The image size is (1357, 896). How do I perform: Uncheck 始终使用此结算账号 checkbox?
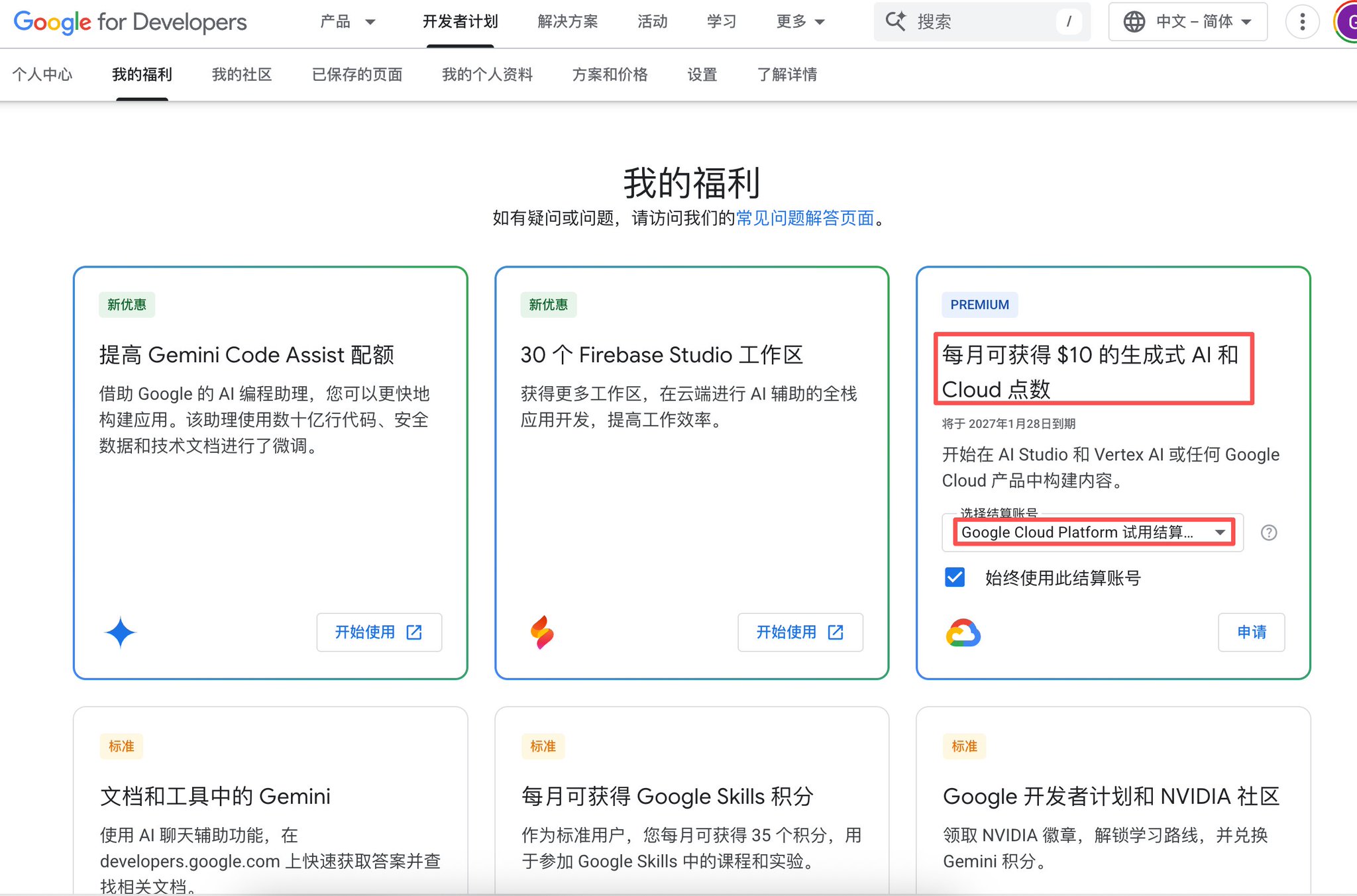tap(955, 577)
